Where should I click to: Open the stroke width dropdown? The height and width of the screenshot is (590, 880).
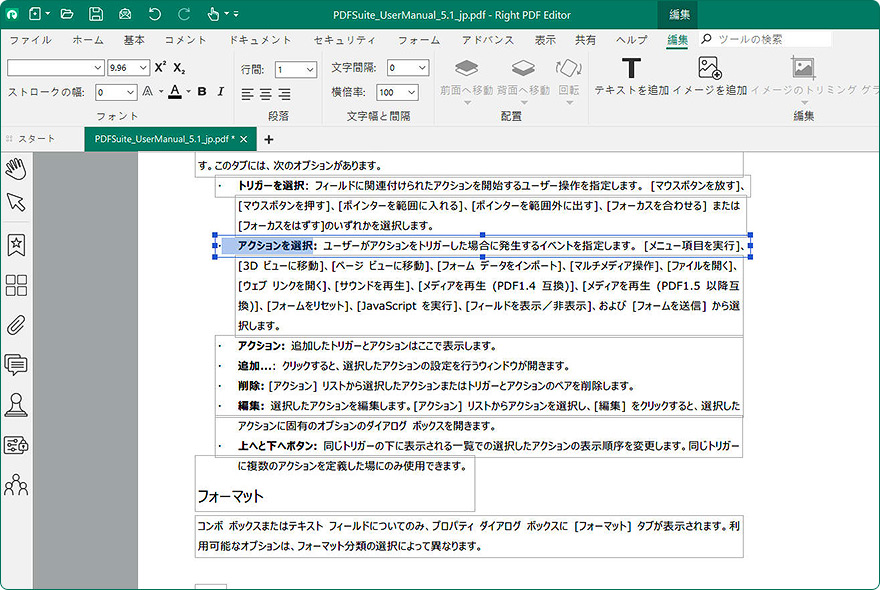tap(130, 92)
